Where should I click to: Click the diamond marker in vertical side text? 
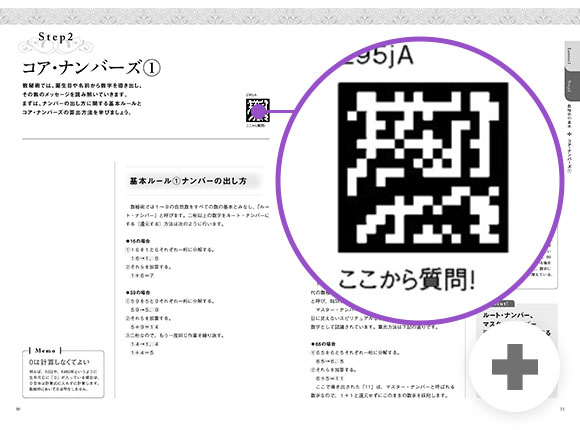click(x=569, y=134)
